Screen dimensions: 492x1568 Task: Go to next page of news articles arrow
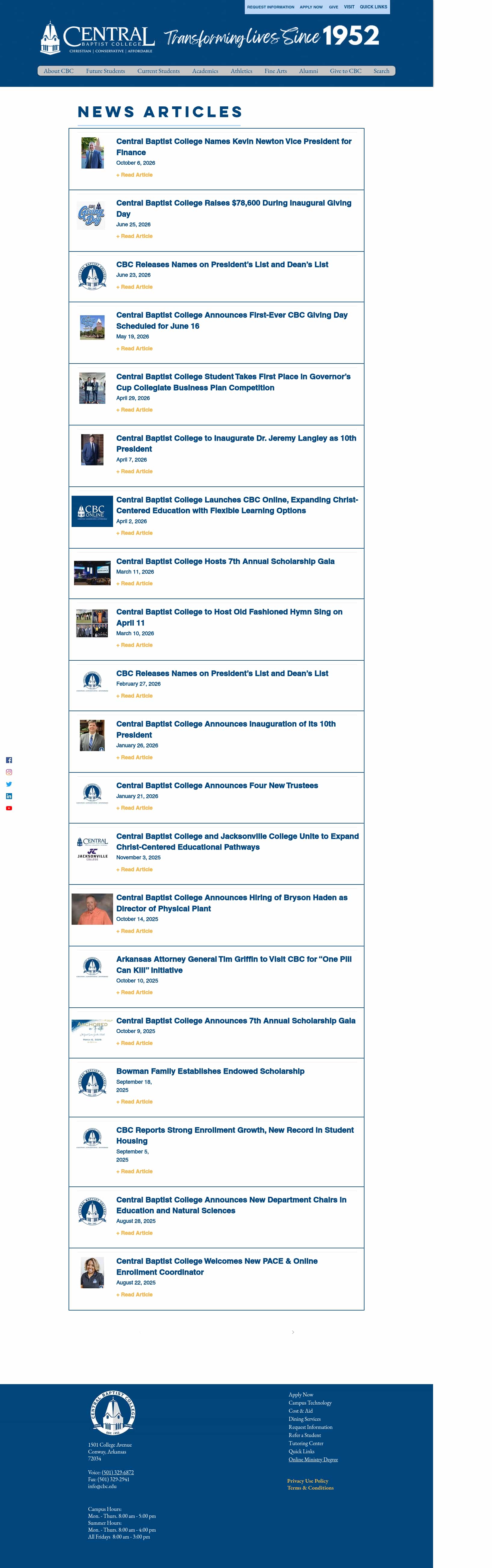[x=293, y=1332]
